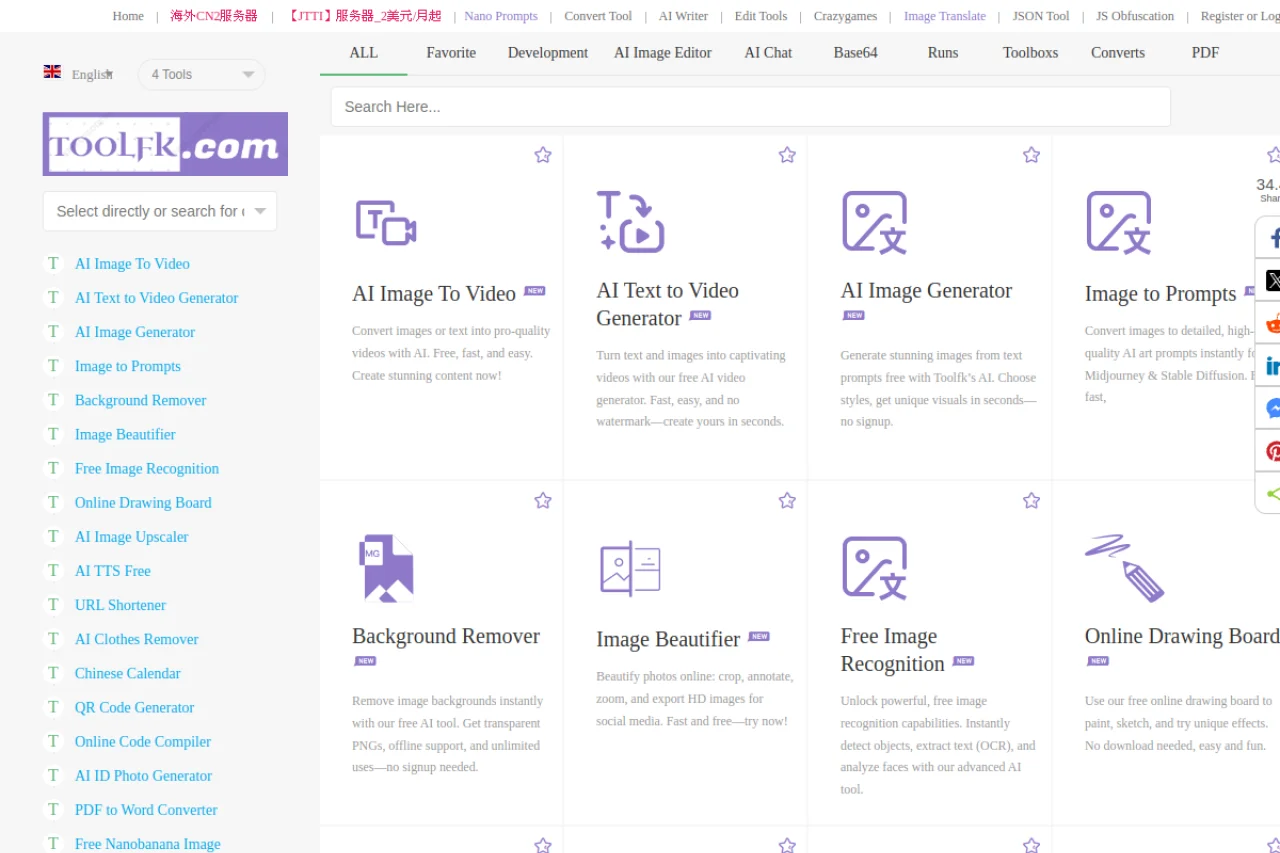1280x853 pixels.
Task: Favorite Background Remover with star
Action: (x=543, y=500)
